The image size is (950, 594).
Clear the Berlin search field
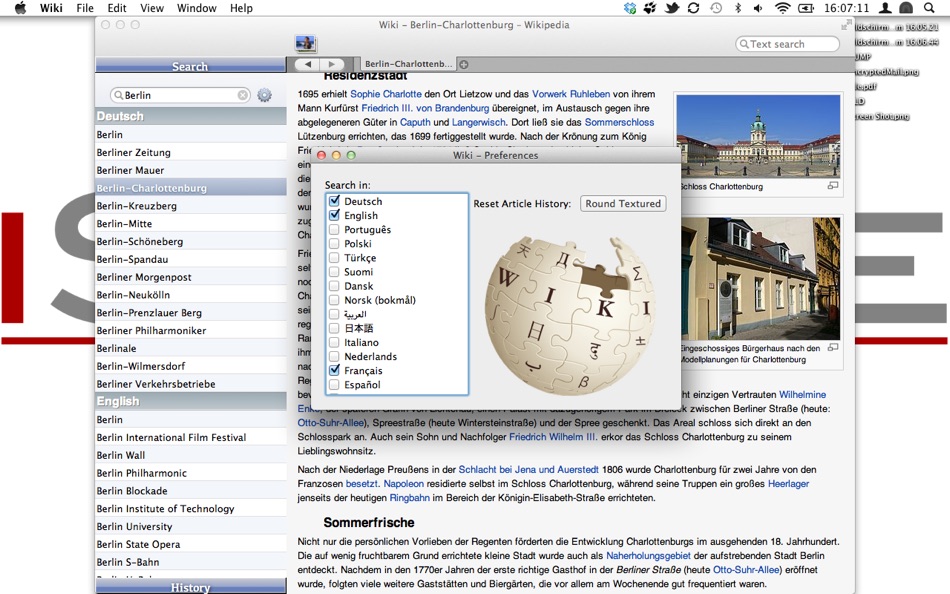click(242, 95)
